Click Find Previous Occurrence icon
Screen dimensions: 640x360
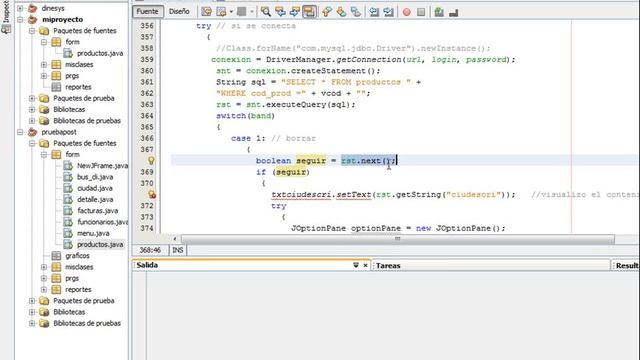(x=280, y=12)
